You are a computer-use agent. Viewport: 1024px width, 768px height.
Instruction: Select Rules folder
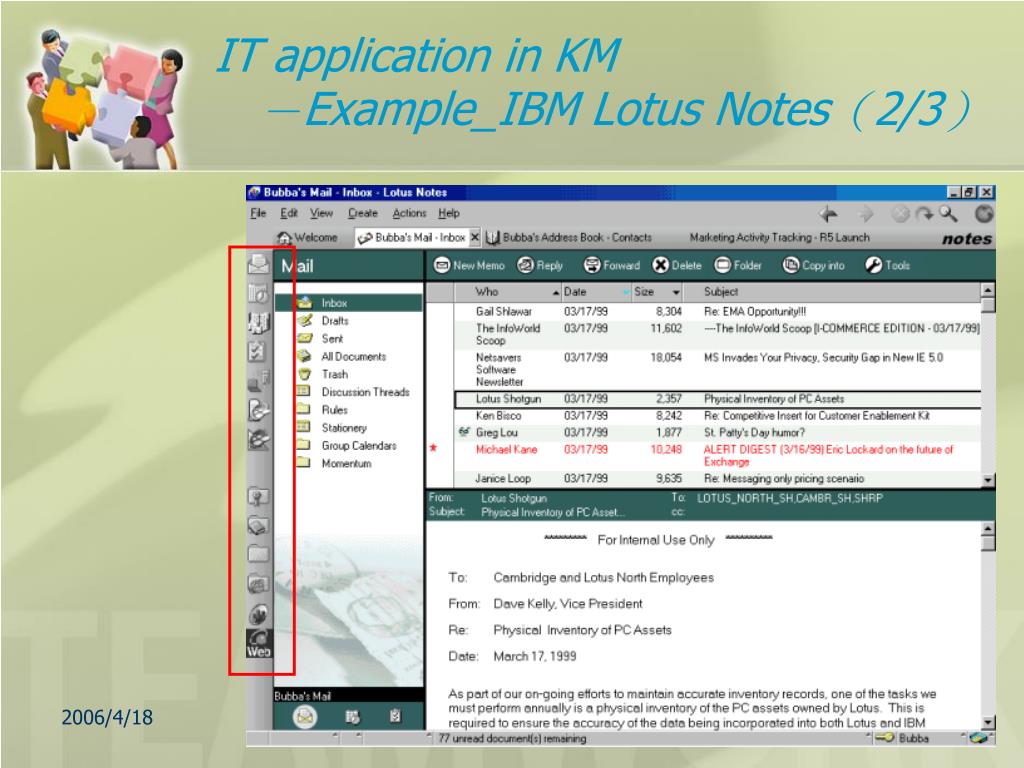coord(334,409)
